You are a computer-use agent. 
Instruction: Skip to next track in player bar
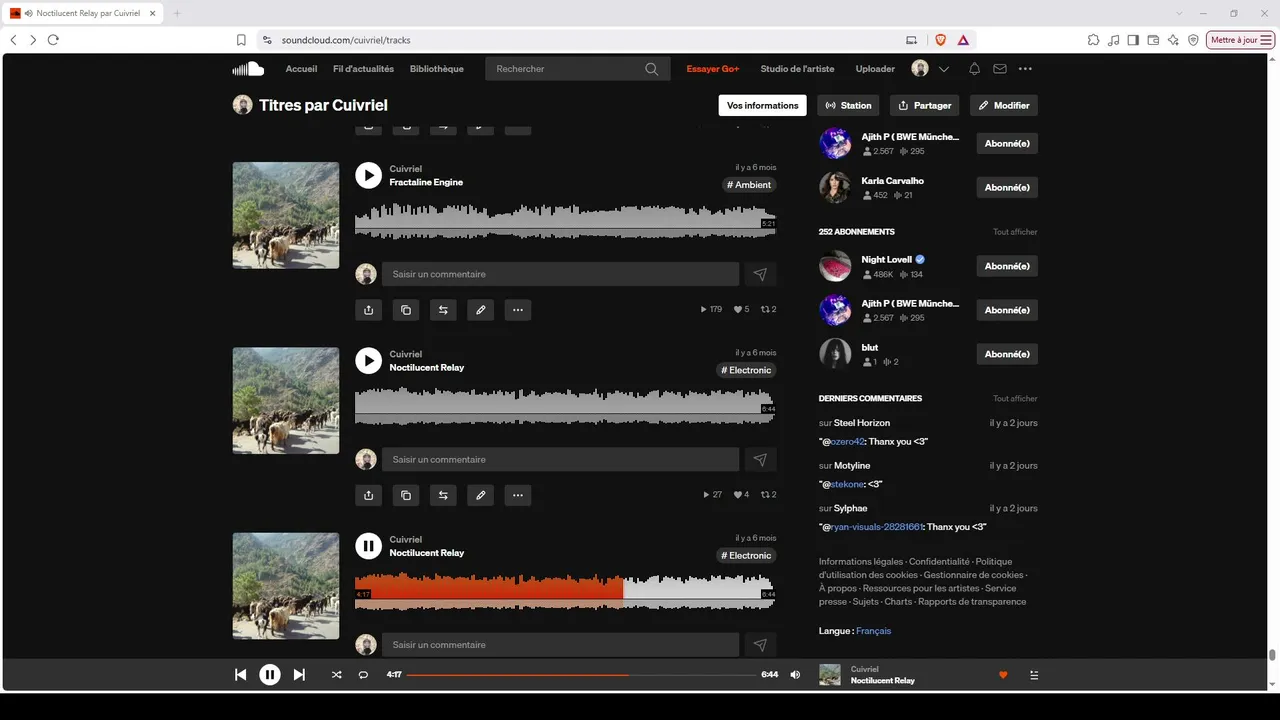pyautogui.click(x=299, y=675)
